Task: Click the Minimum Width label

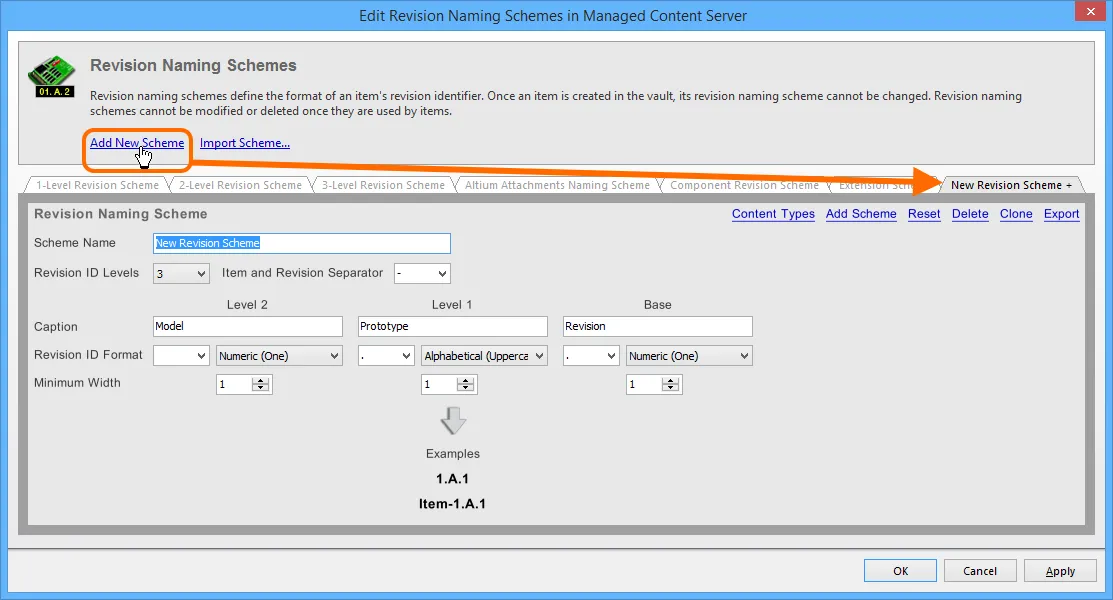Action: (77, 383)
